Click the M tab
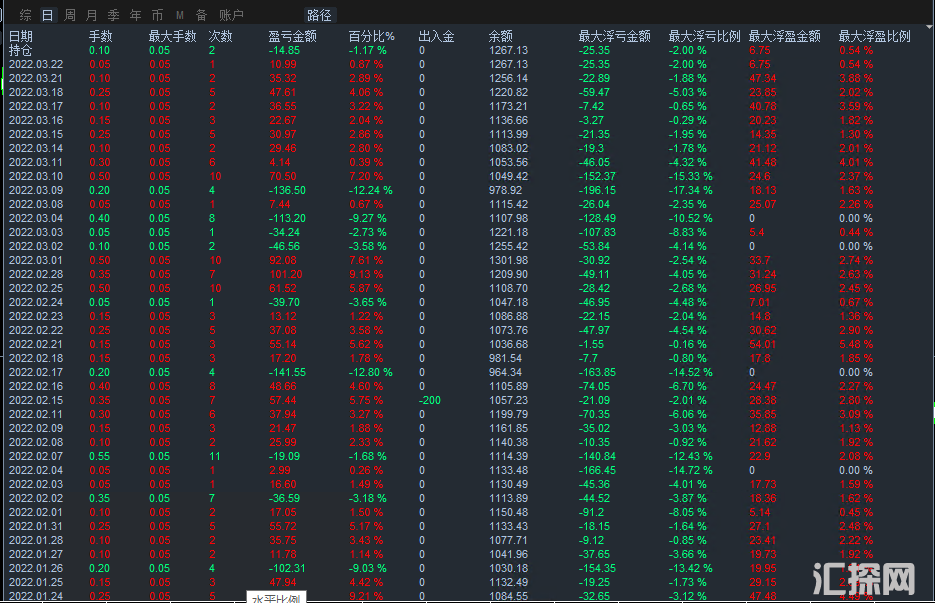The height and width of the screenshot is (603, 935). [179, 15]
